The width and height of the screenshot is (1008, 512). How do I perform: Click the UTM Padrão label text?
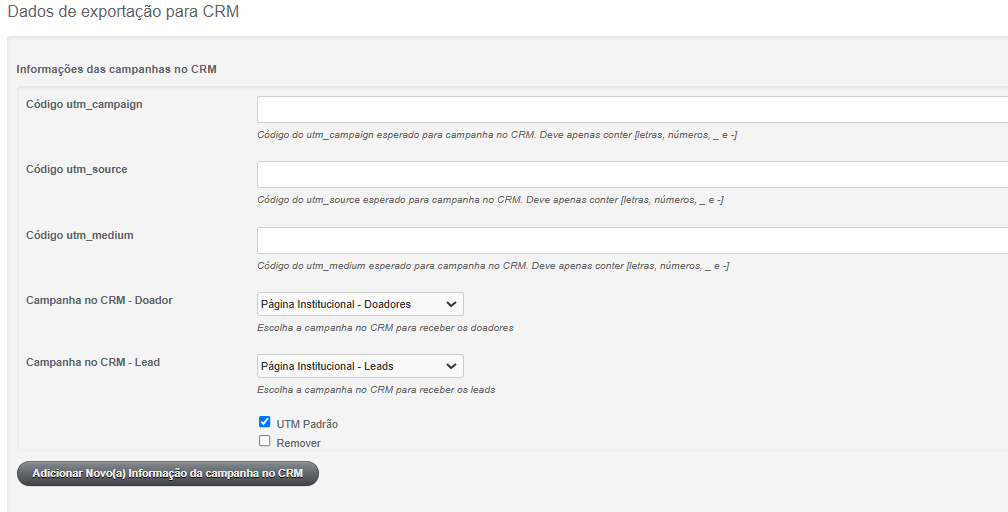tap(307, 425)
